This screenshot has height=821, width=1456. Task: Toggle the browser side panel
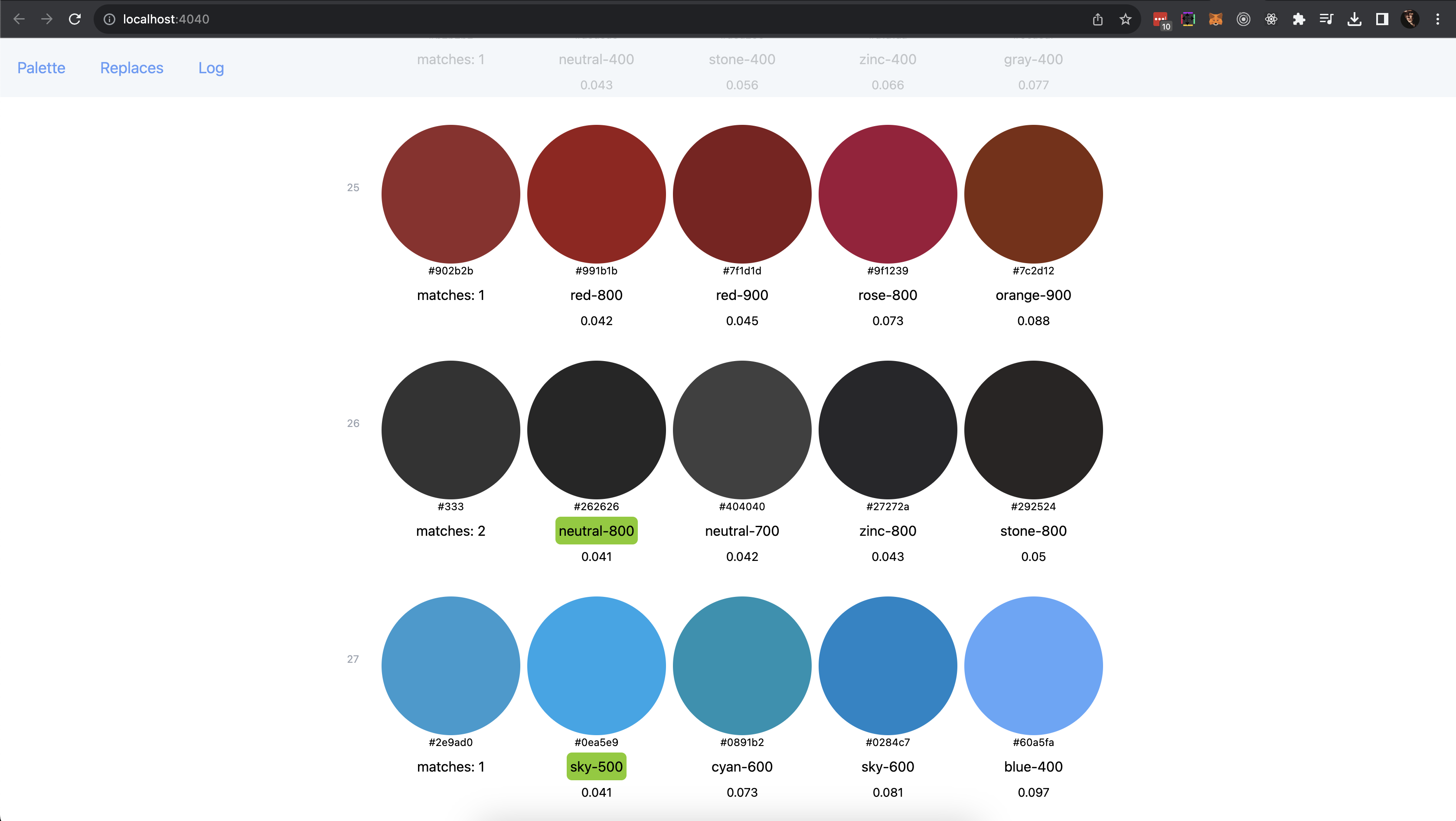(1382, 19)
